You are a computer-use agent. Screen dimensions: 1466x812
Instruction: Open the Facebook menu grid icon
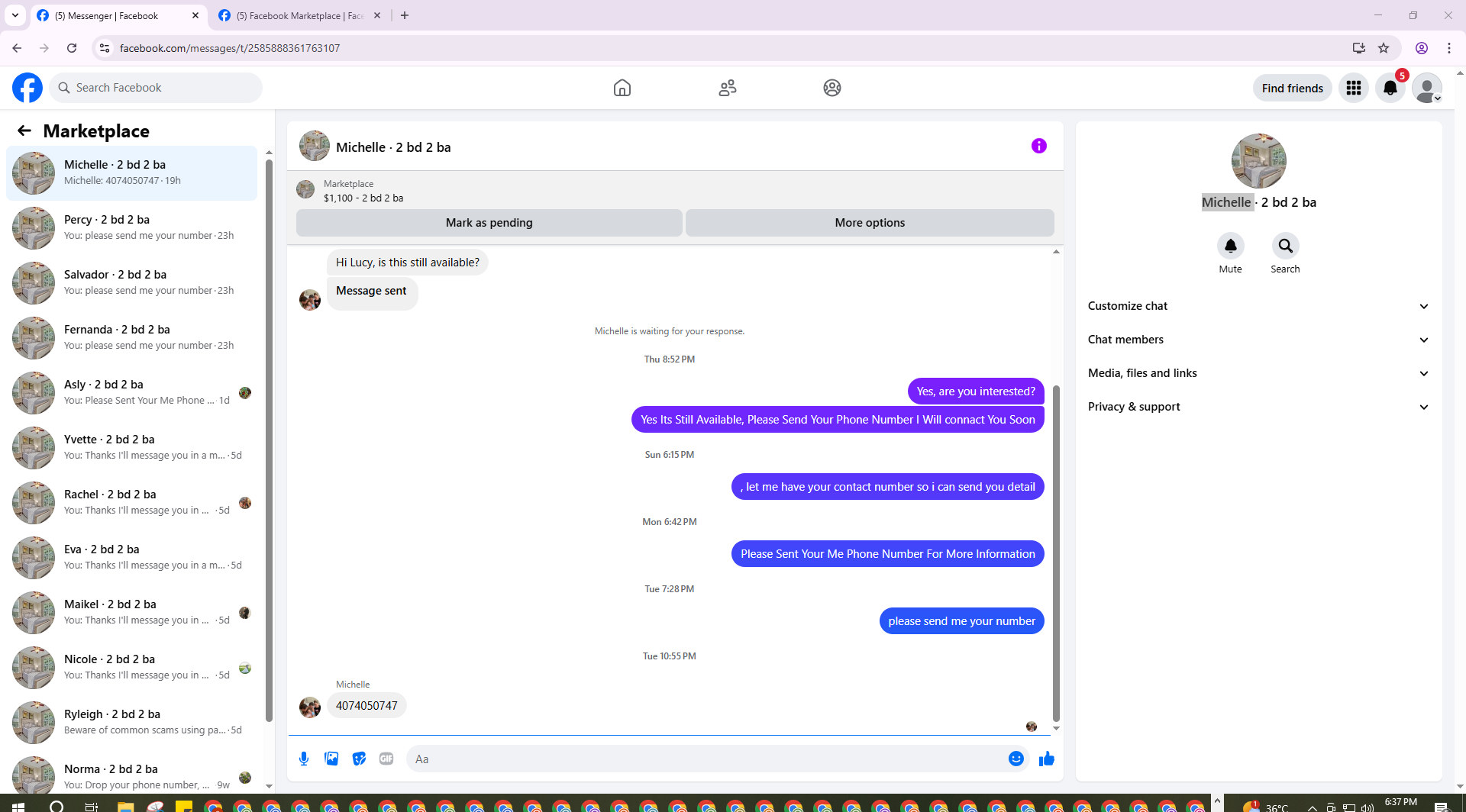pos(1354,88)
